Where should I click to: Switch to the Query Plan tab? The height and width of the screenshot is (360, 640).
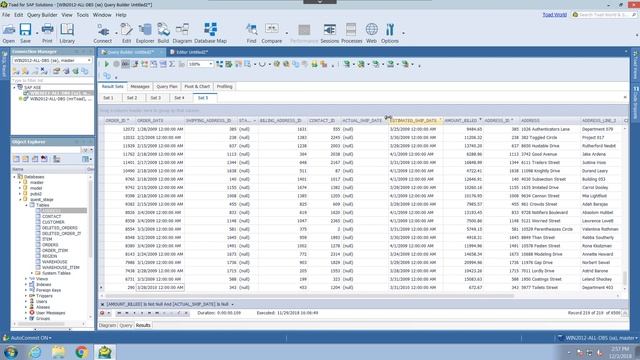pos(167,87)
